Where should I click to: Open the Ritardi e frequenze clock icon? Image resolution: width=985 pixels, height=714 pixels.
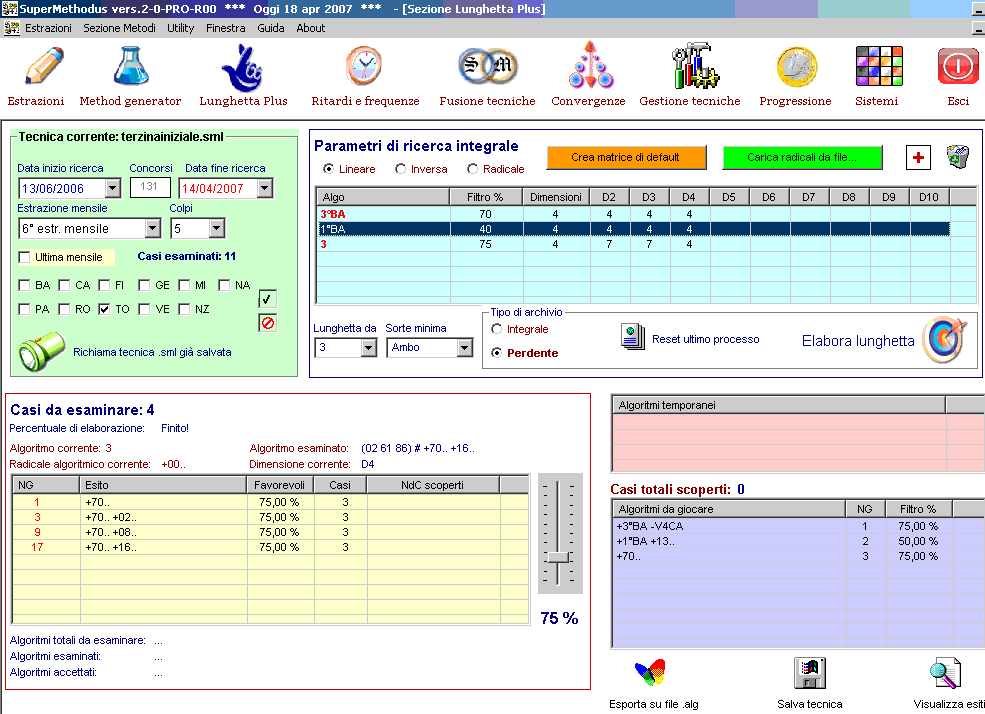click(364, 65)
